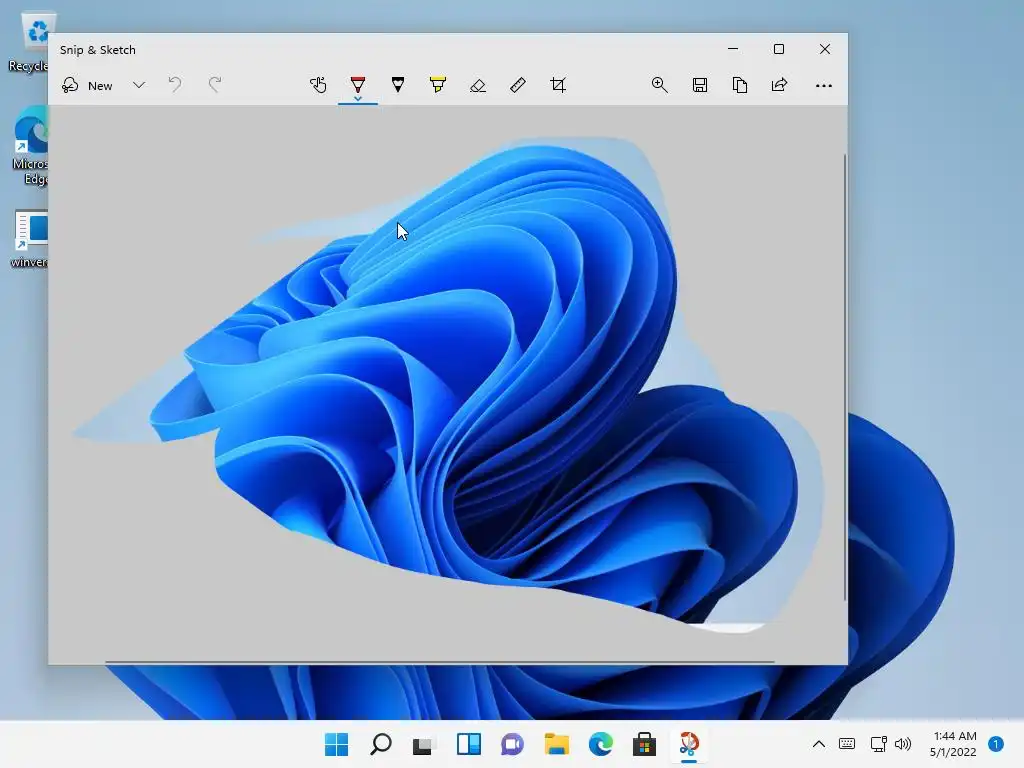This screenshot has height=768, width=1024.
Task: Open clock showing 1:44 AM
Action: tap(953, 744)
